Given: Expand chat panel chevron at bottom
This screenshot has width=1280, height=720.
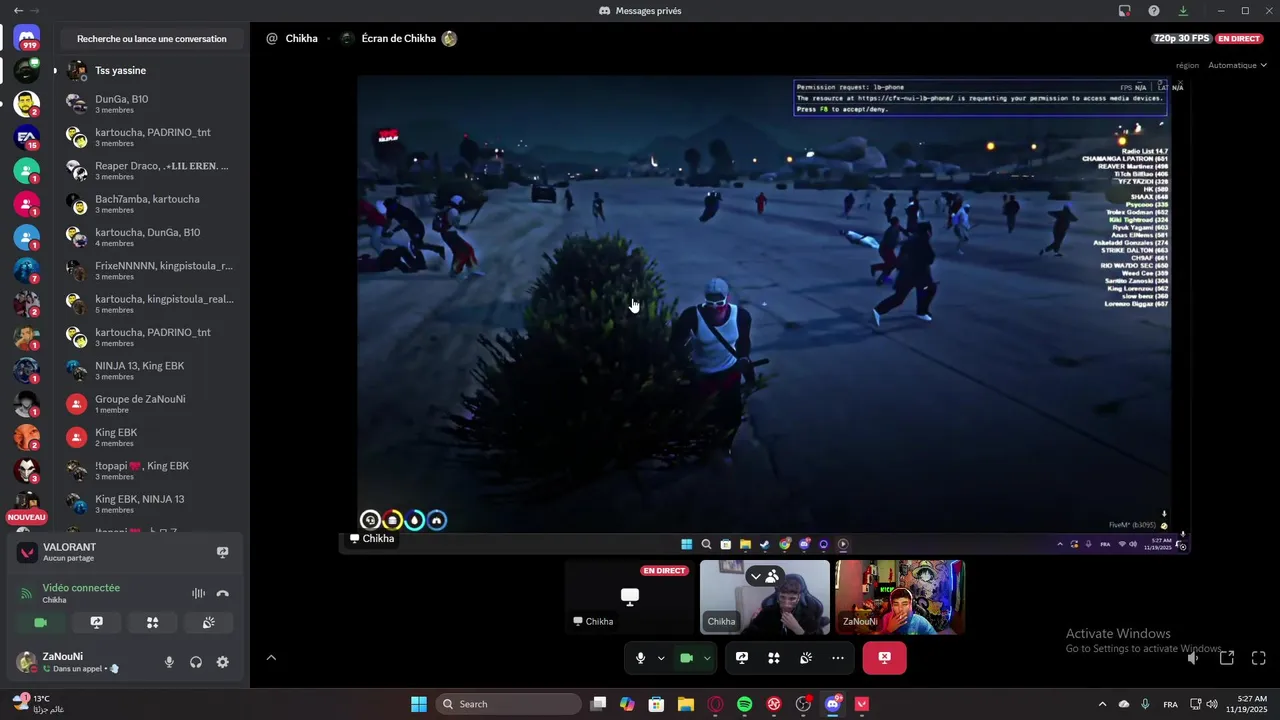Looking at the screenshot, I should 271,658.
